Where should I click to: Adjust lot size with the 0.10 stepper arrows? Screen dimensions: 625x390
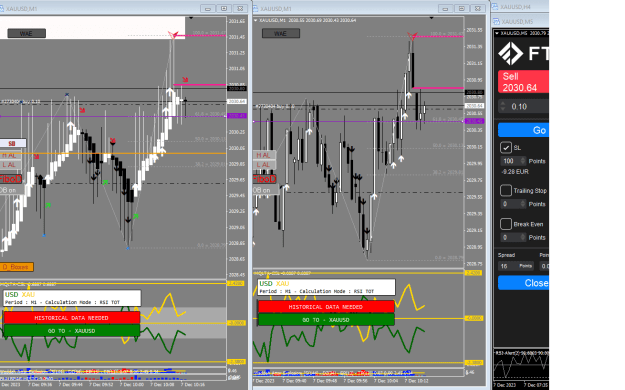(503, 106)
